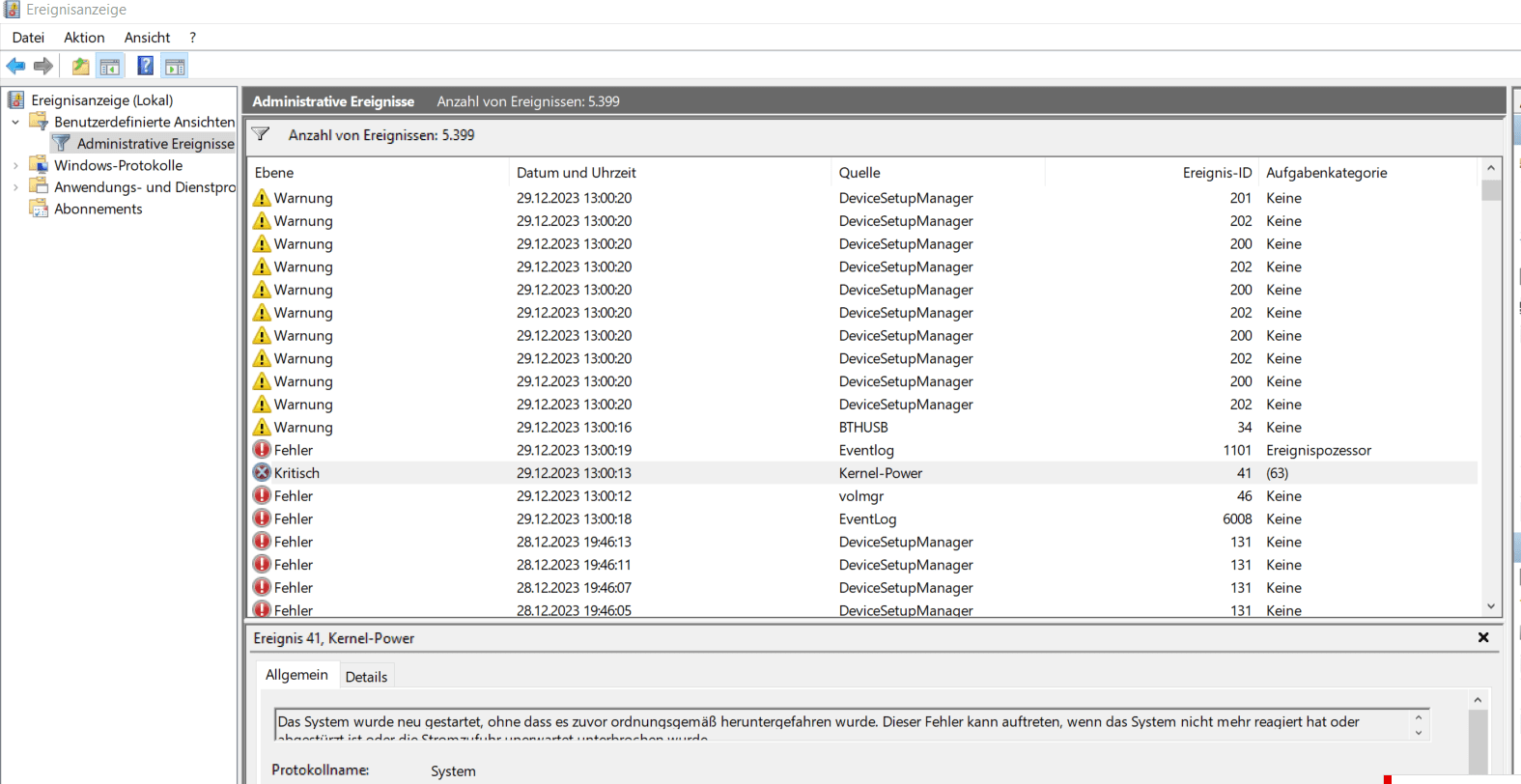Select the EventLog 6008 error row
The image size is (1521, 784).
coord(862,518)
